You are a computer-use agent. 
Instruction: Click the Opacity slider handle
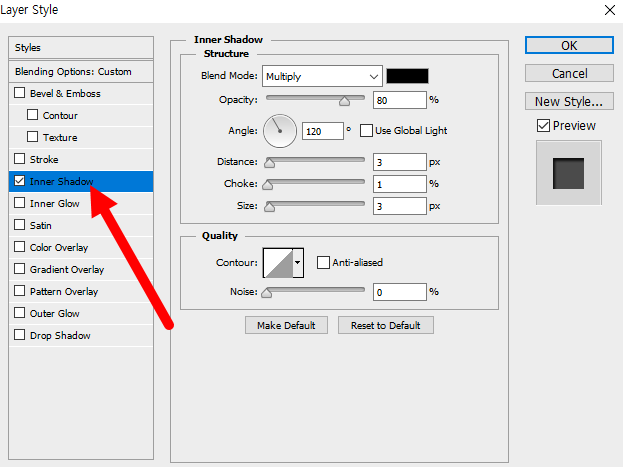pyautogui.click(x=344, y=102)
